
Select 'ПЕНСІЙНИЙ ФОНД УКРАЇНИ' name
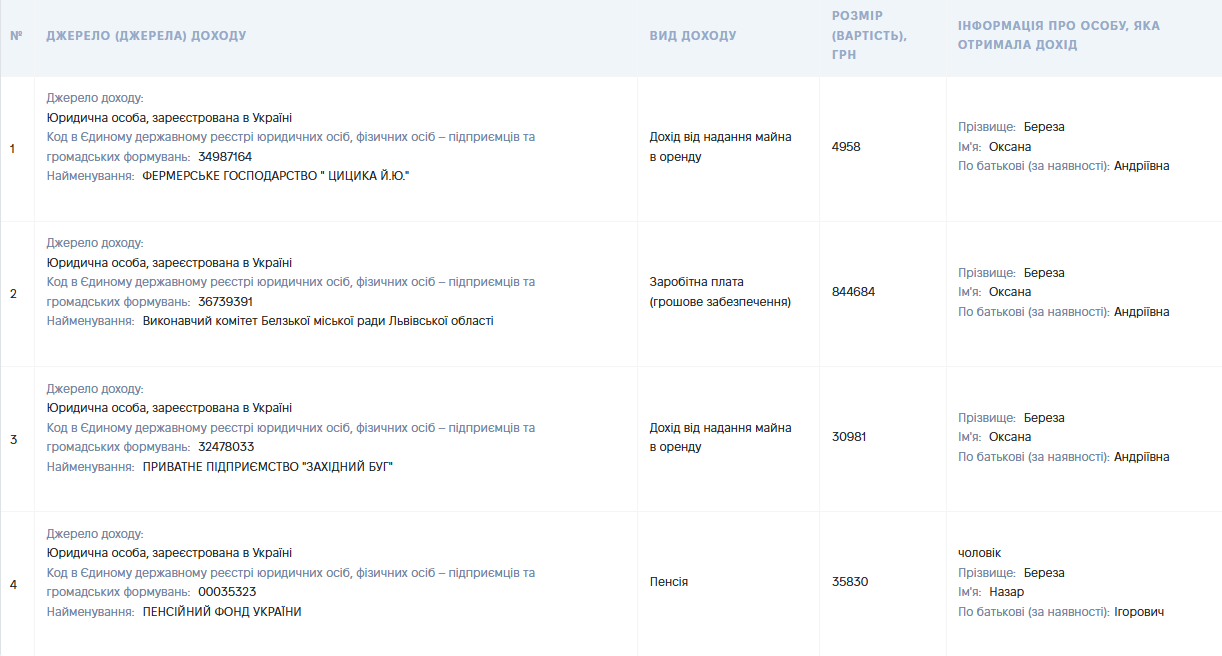222,612
